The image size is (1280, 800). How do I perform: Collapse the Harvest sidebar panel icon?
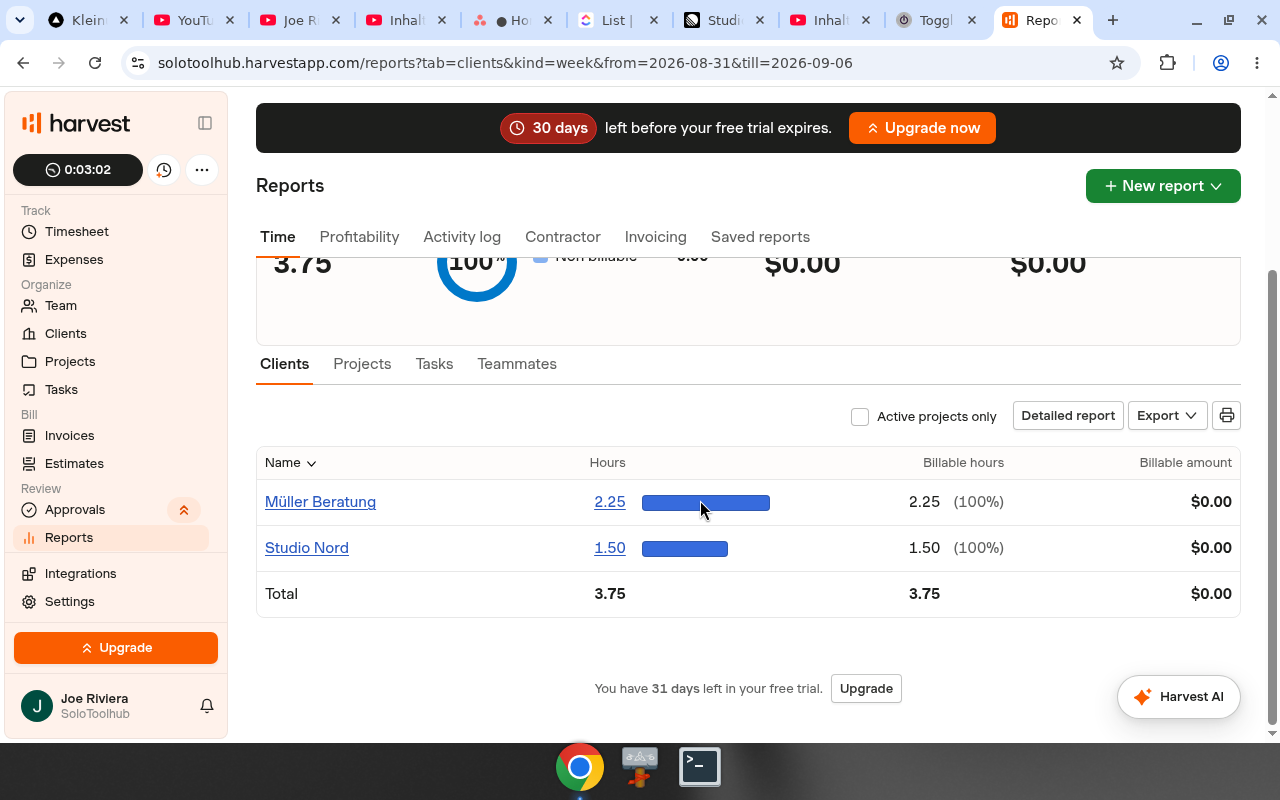(205, 123)
